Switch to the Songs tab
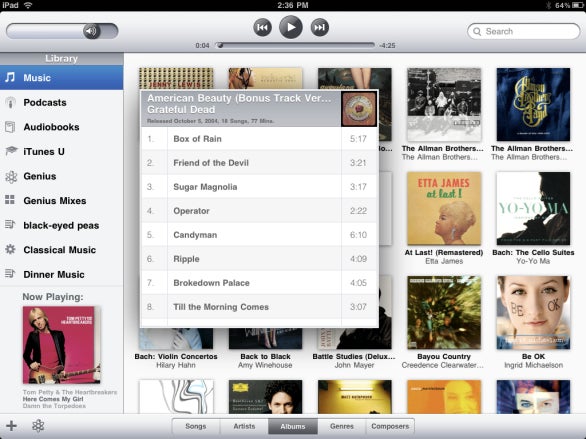 tap(196, 426)
